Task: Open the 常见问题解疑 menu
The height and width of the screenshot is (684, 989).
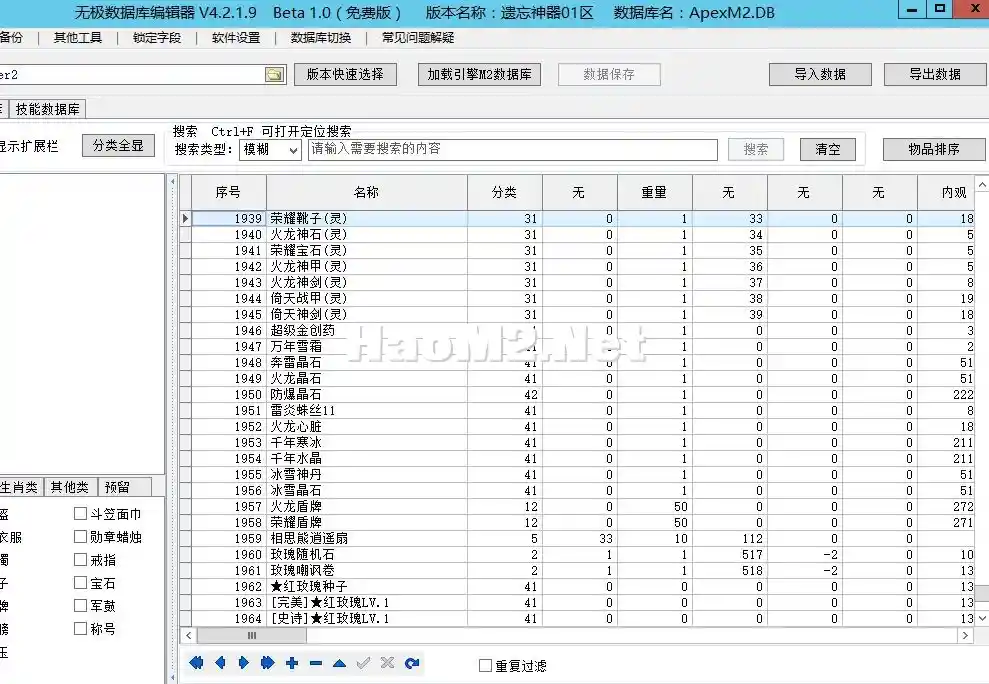Action: 418,38
